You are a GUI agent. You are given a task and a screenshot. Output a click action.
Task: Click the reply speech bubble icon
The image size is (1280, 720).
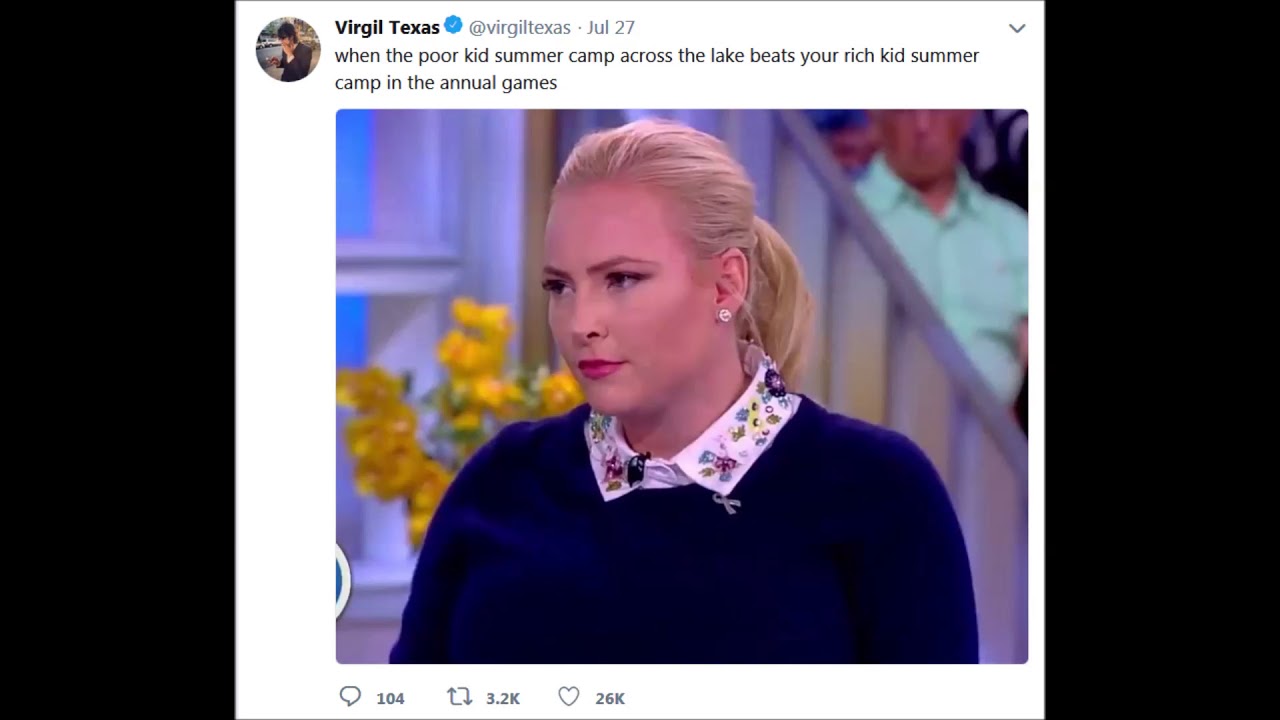[x=350, y=697]
